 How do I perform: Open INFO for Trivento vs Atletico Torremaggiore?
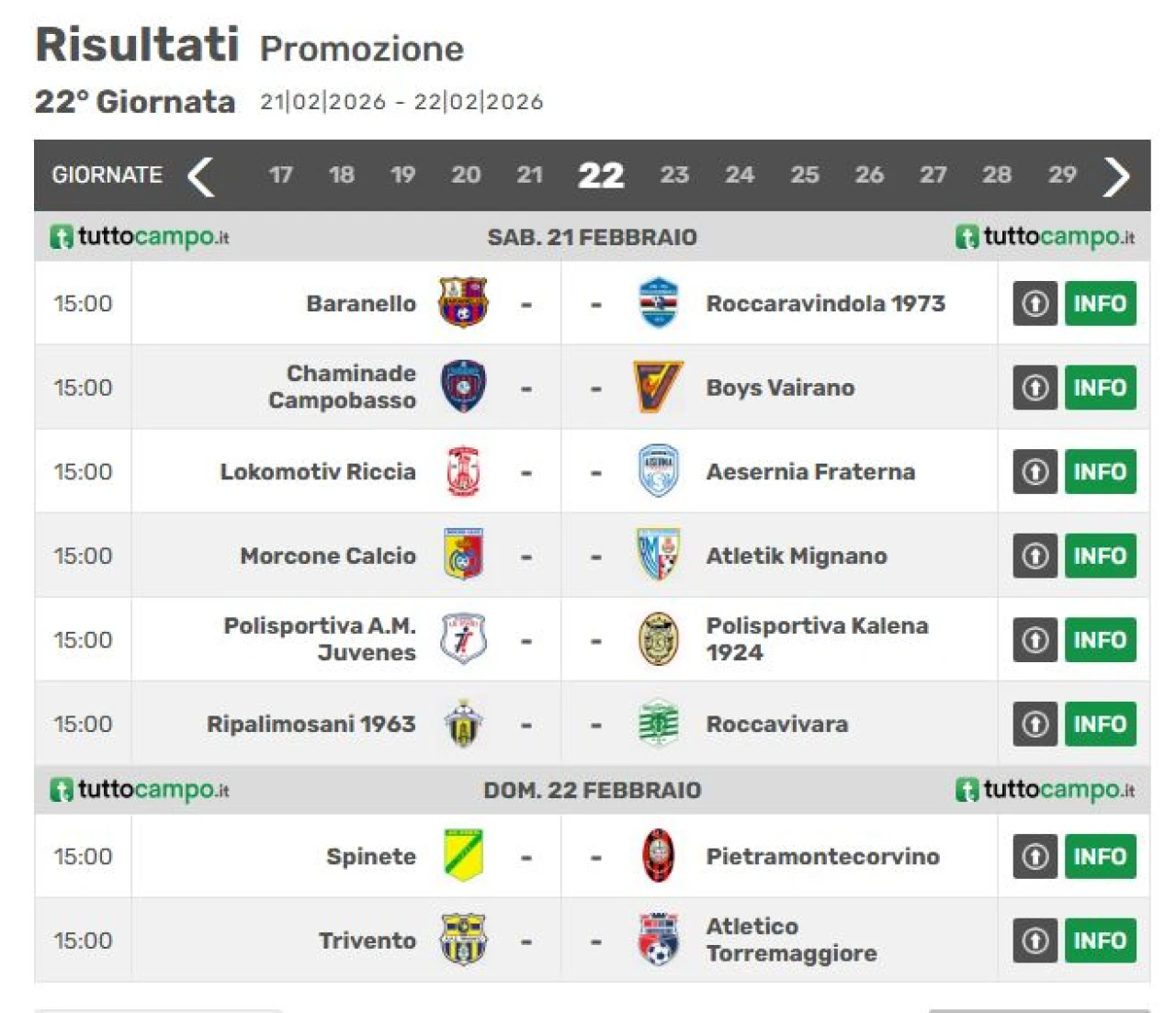pos(1100,940)
